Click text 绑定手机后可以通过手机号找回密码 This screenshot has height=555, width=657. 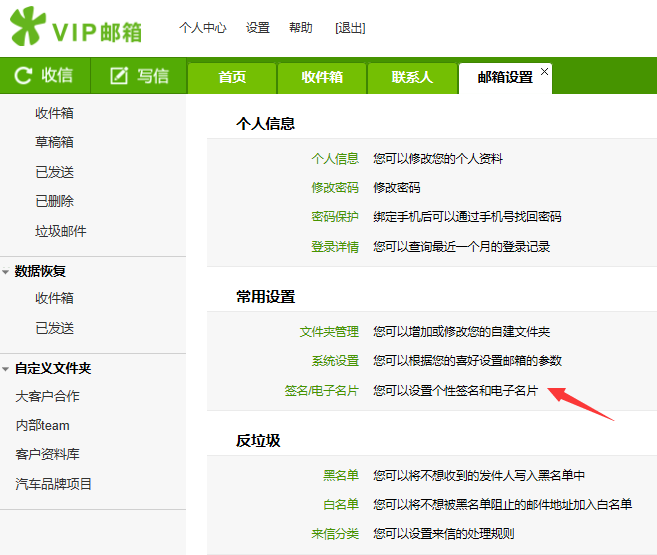468,217
